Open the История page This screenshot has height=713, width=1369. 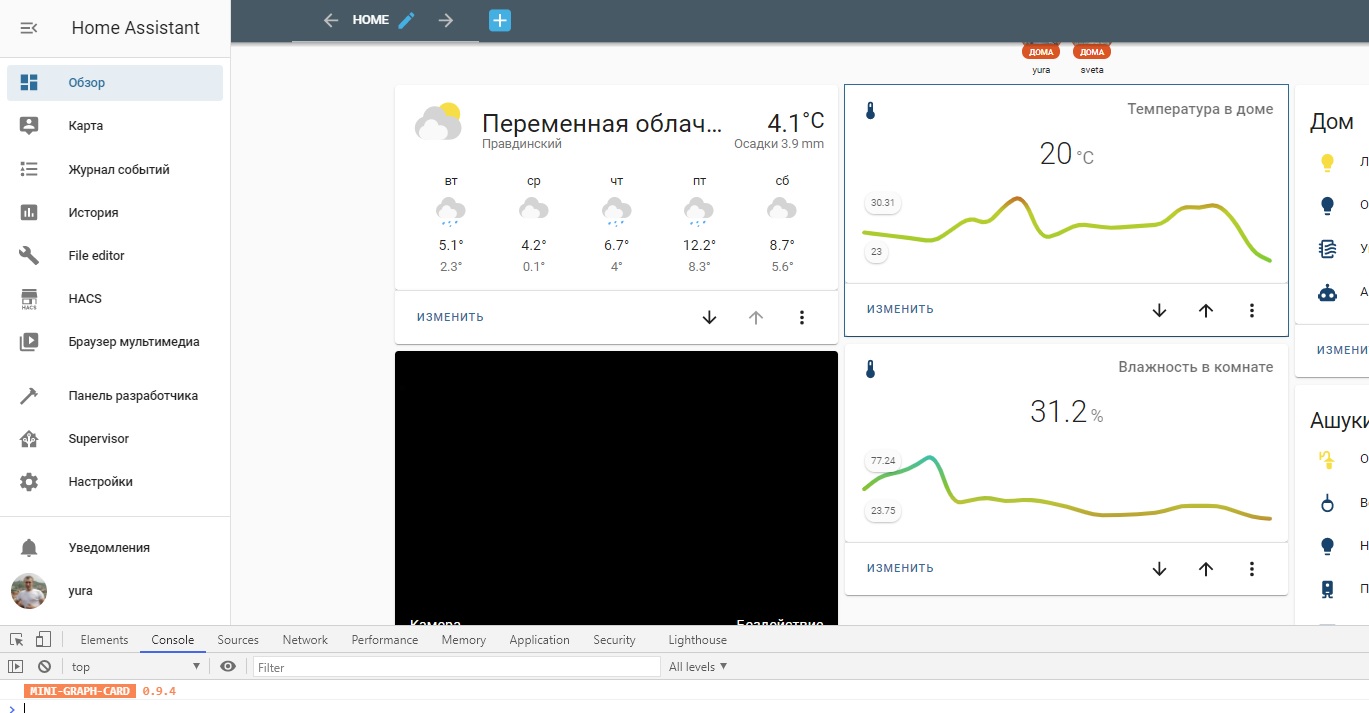[x=115, y=212]
